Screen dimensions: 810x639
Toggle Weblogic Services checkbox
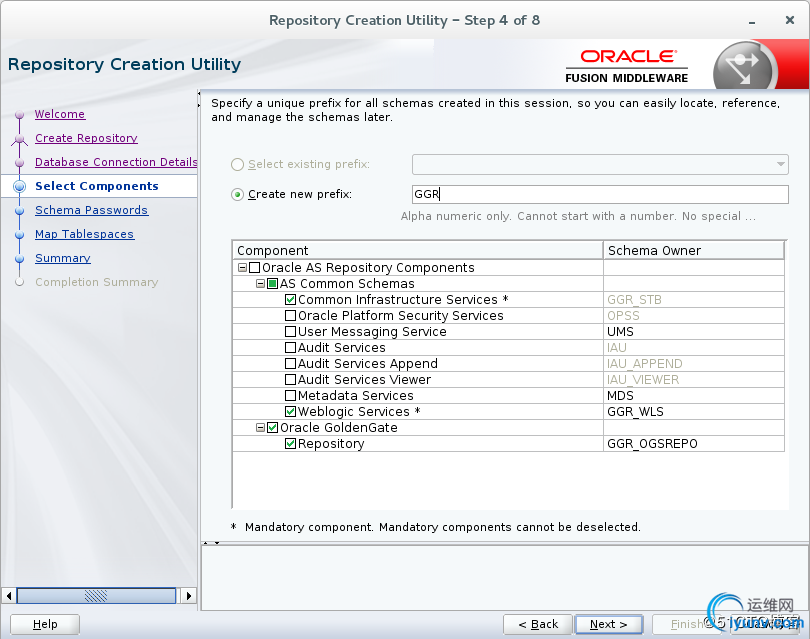point(291,412)
